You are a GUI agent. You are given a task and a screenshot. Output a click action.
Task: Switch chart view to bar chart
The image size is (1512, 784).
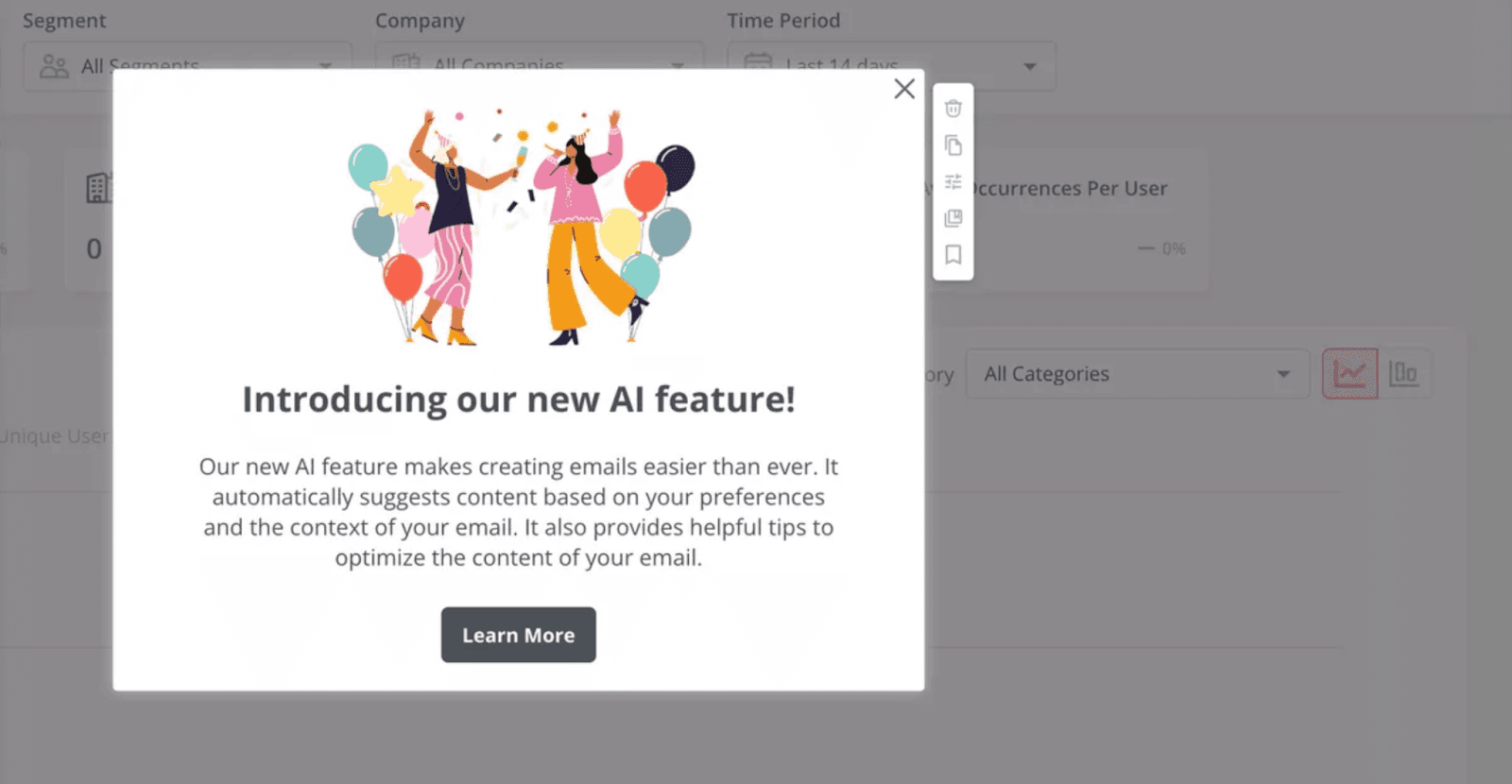coord(1405,373)
